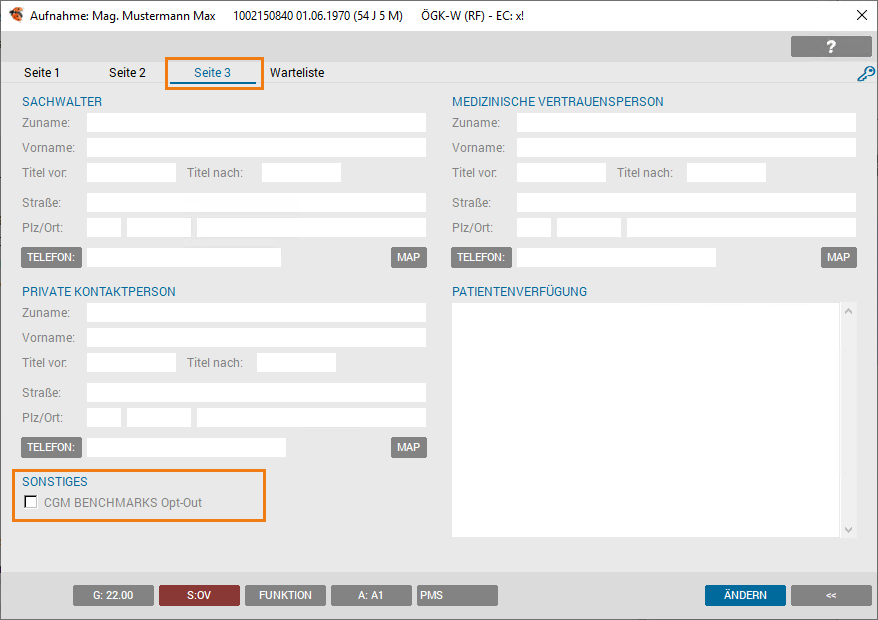Click the PMS button
This screenshot has height=620, width=878.
tap(457, 595)
